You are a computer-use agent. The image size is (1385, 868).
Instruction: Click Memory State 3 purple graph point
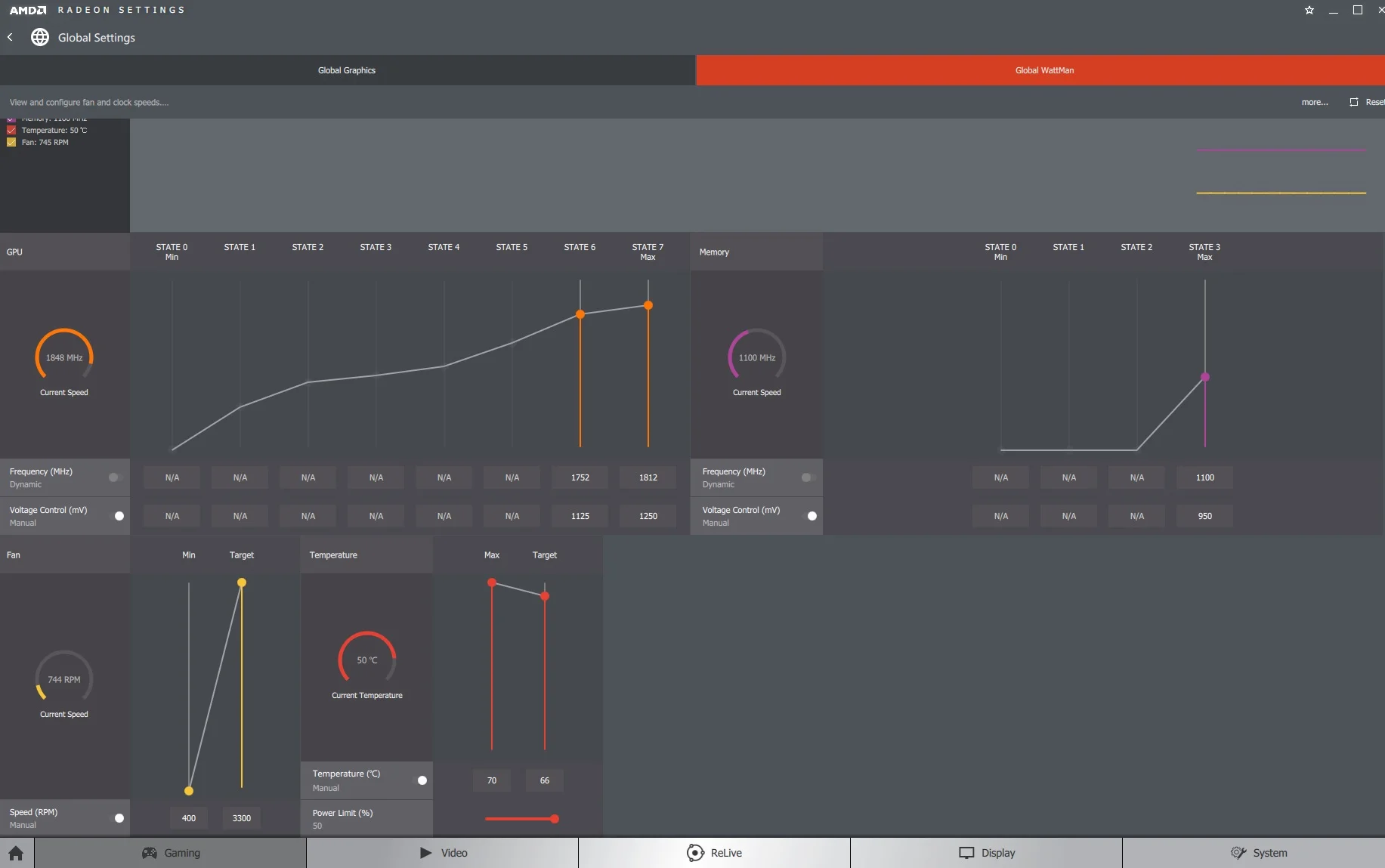(x=1205, y=377)
